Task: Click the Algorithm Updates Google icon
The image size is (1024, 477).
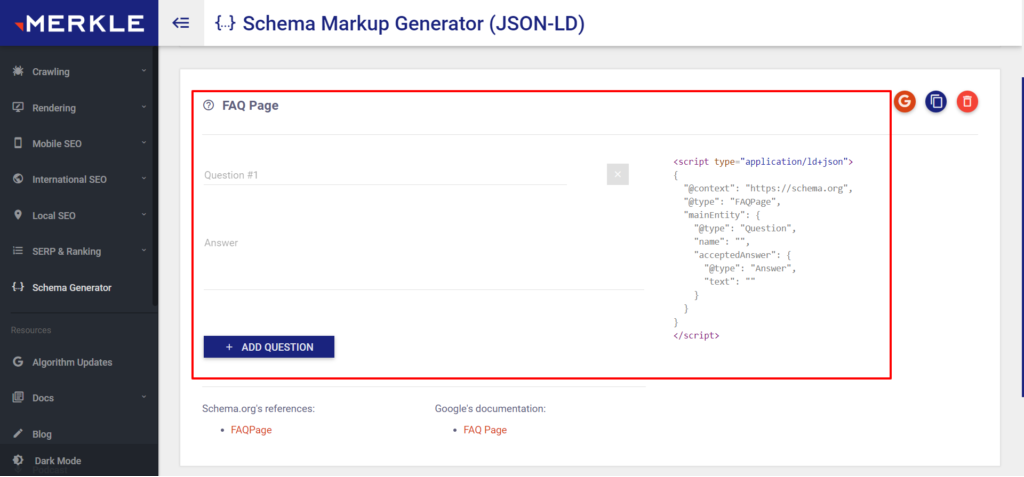Action: (x=18, y=362)
